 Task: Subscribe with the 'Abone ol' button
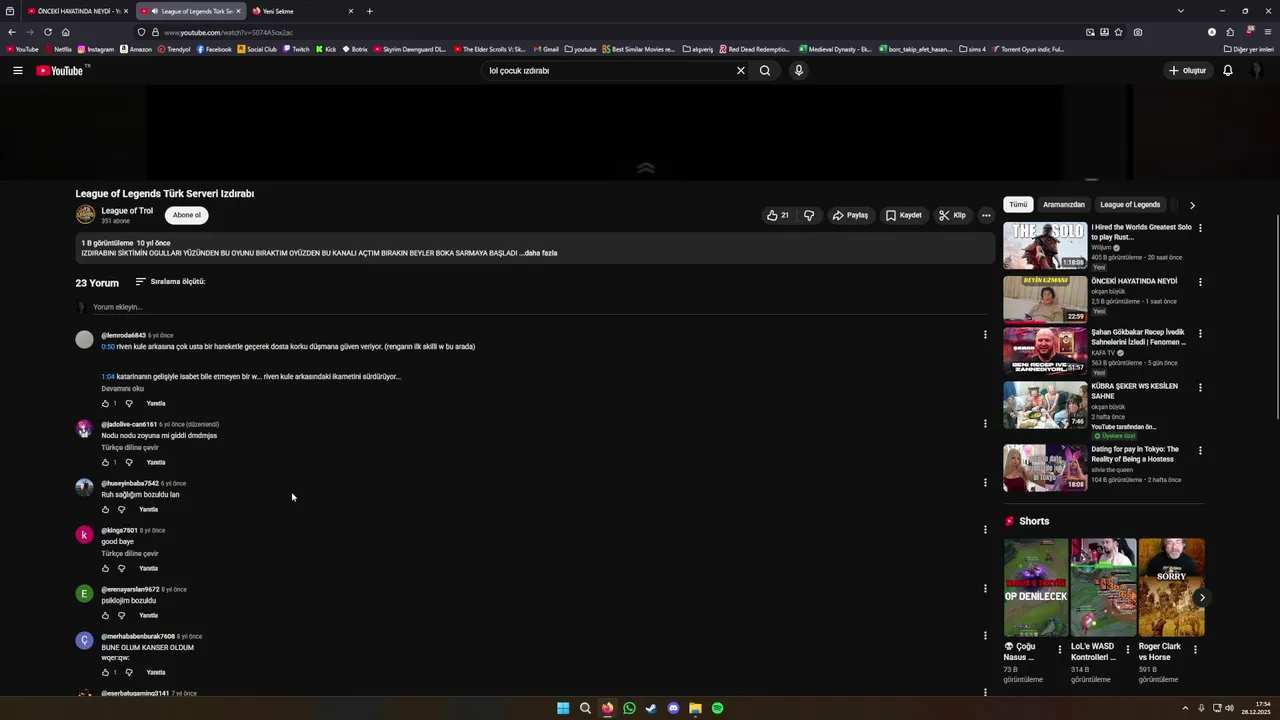click(186, 215)
